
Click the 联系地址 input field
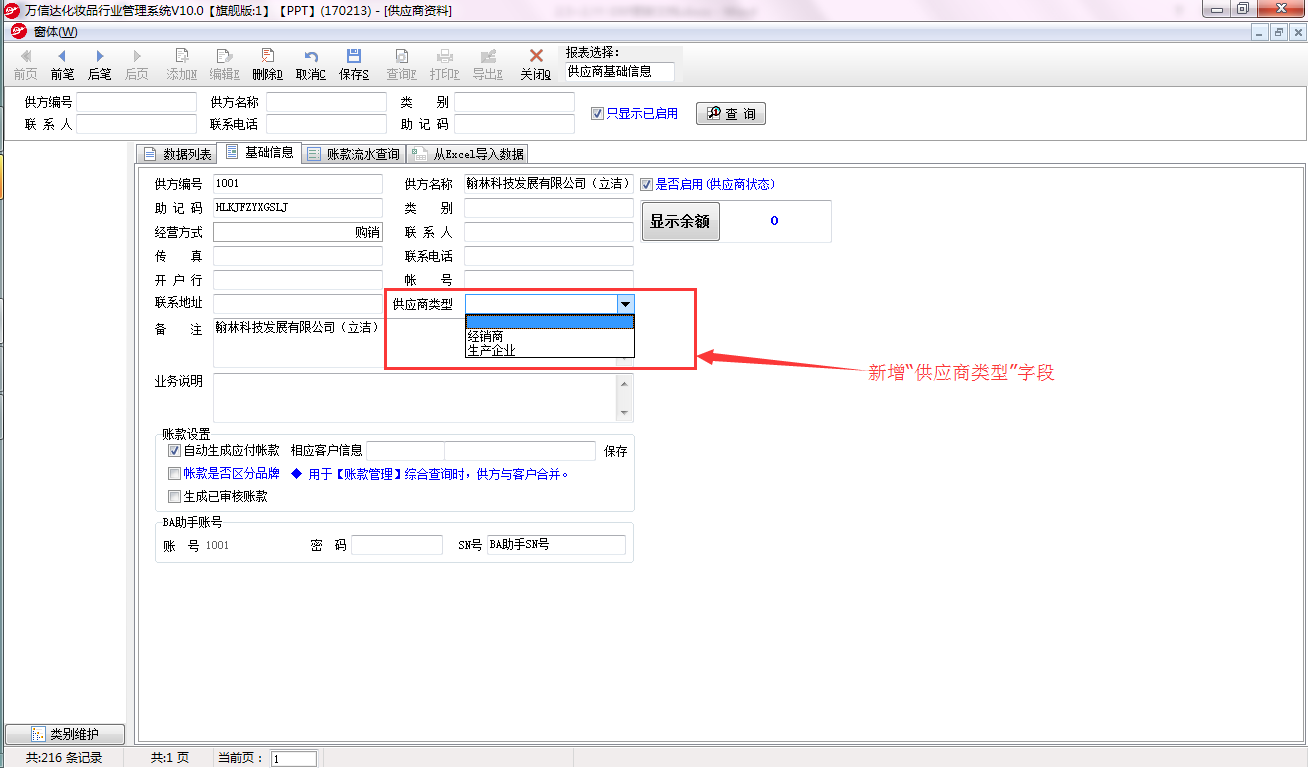[298, 304]
